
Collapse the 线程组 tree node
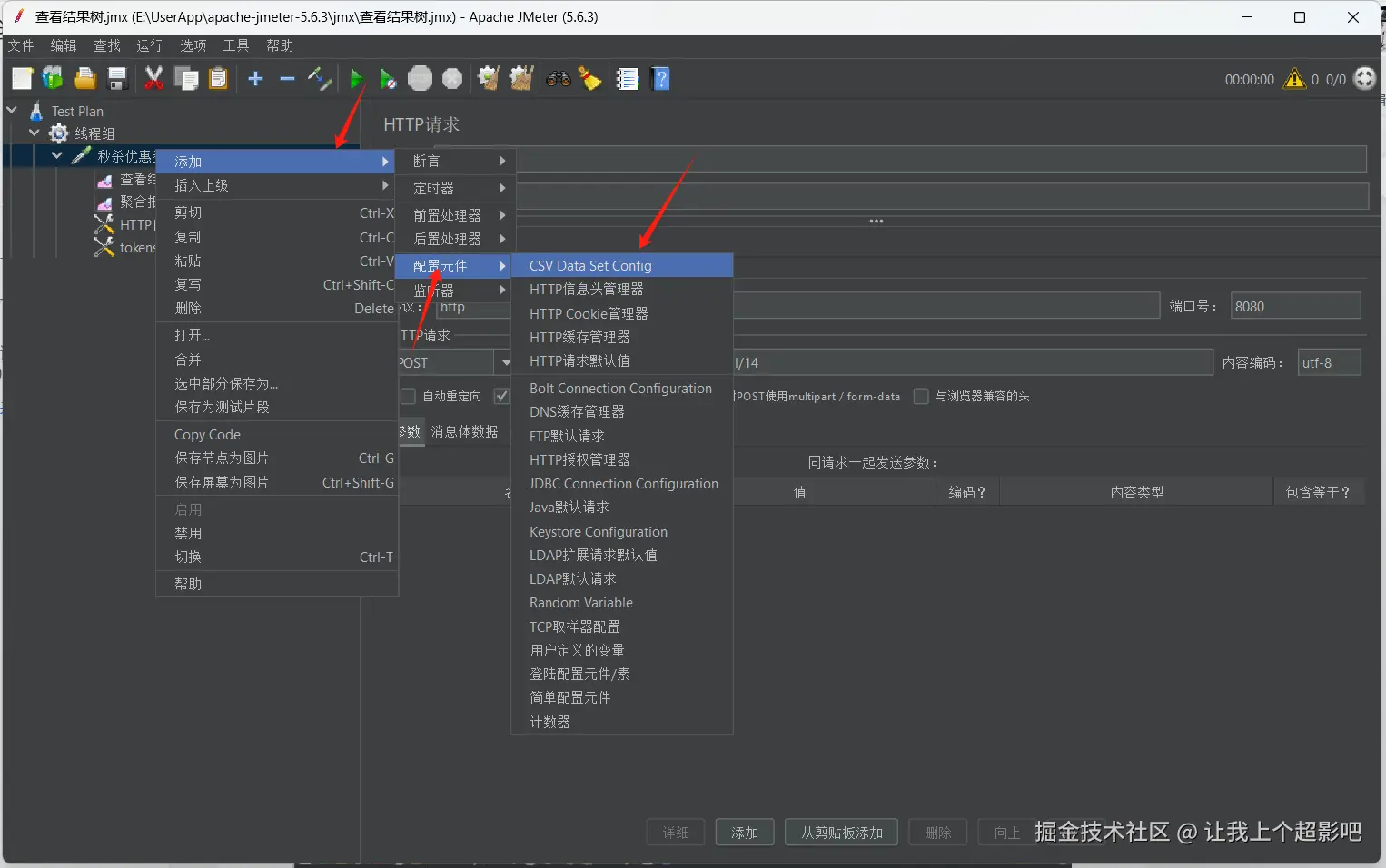(x=35, y=133)
